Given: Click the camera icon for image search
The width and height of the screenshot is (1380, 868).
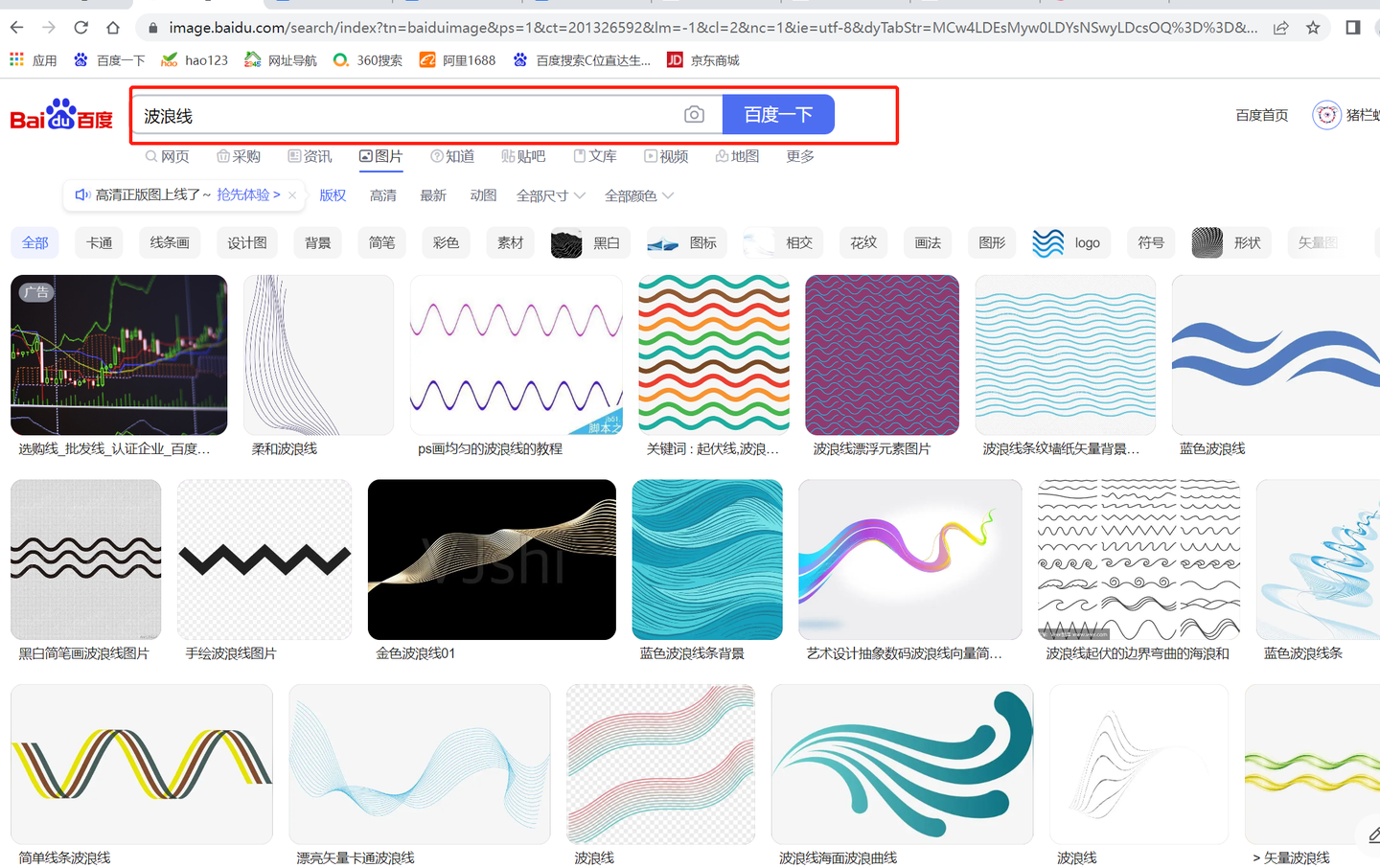Looking at the screenshot, I should coord(693,114).
